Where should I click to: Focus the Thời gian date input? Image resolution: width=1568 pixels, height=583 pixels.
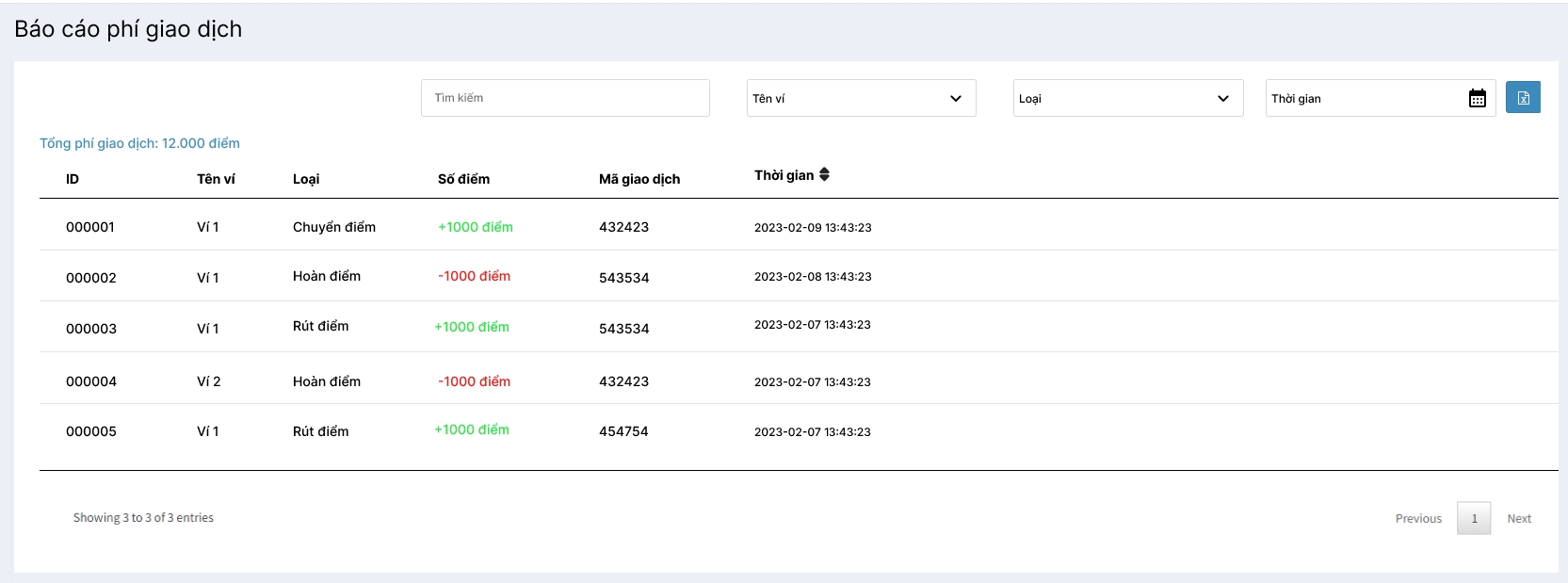(1363, 98)
